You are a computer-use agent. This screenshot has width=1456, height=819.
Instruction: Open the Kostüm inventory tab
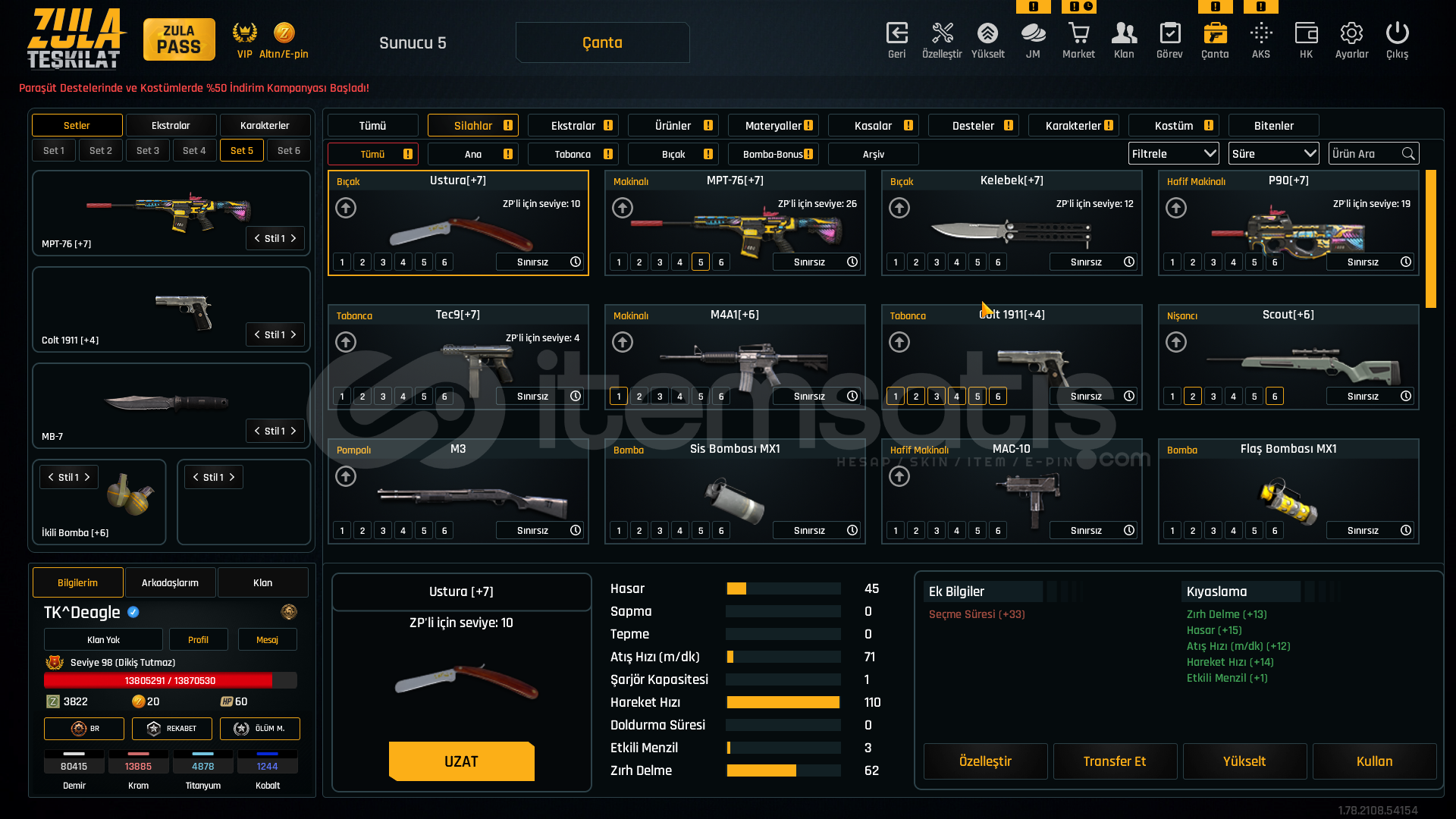1173,125
